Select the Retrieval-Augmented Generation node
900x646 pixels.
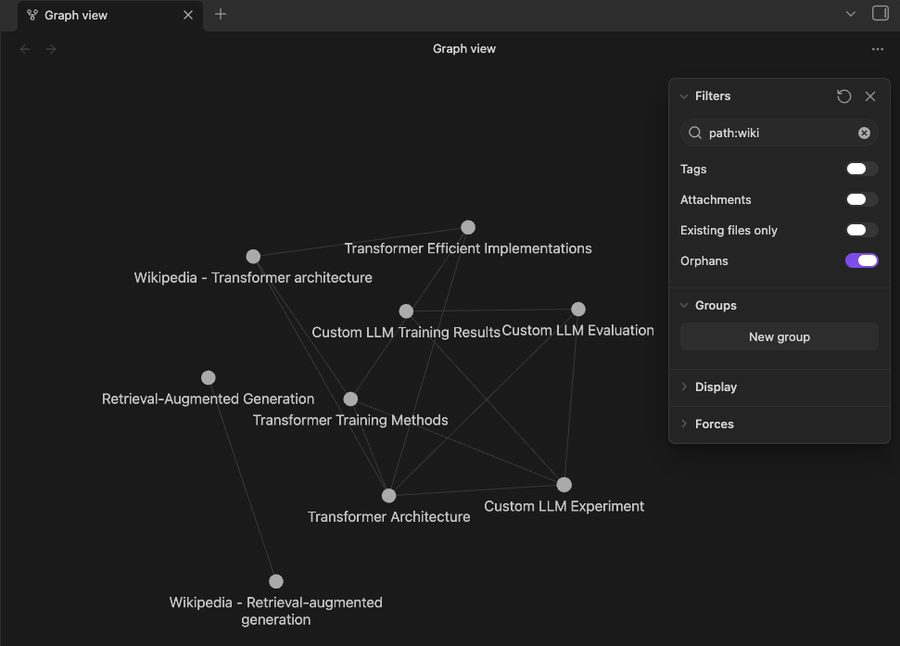coord(208,378)
